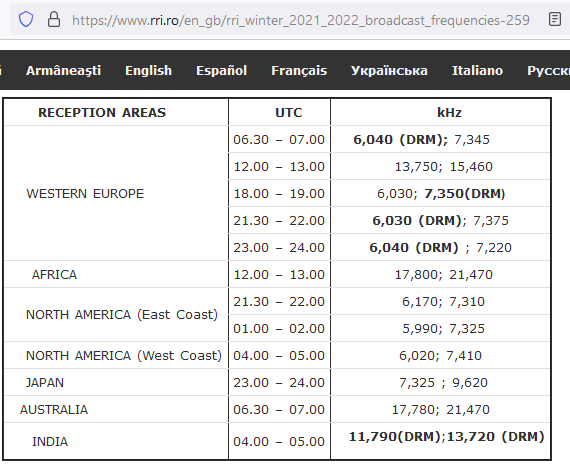The image size is (570, 465).
Task: Click the AFRICA reception area cell
Action: tap(116, 274)
